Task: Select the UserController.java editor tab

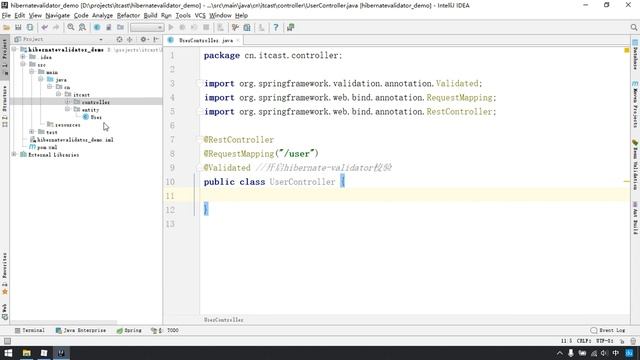Action: coord(203,40)
